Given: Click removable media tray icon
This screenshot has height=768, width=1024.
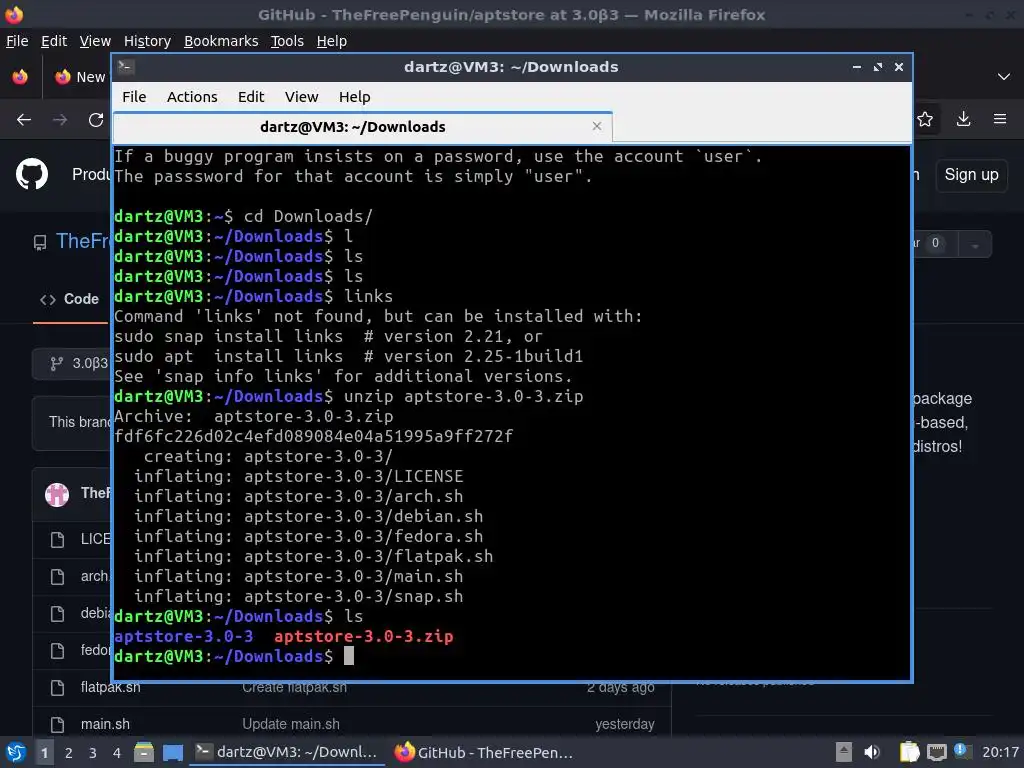Looking at the screenshot, I should click(x=844, y=752).
